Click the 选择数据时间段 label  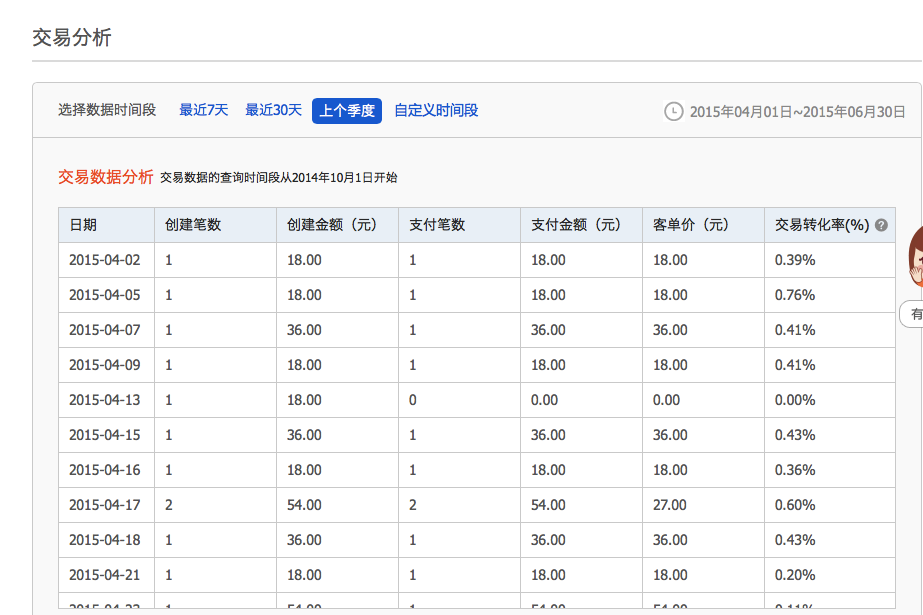pyautogui.click(x=107, y=110)
